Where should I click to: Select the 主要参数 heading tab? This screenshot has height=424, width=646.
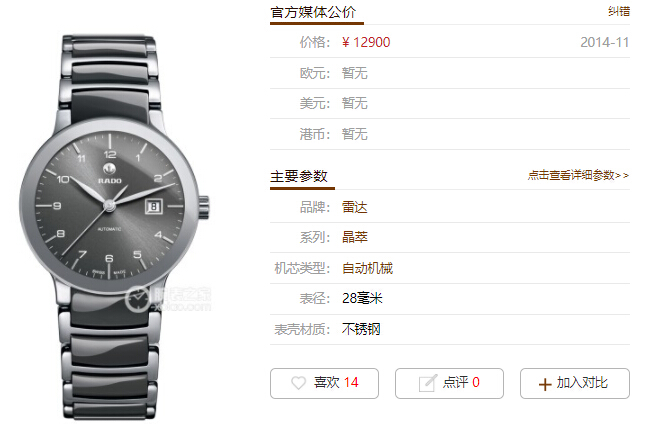tap(299, 176)
